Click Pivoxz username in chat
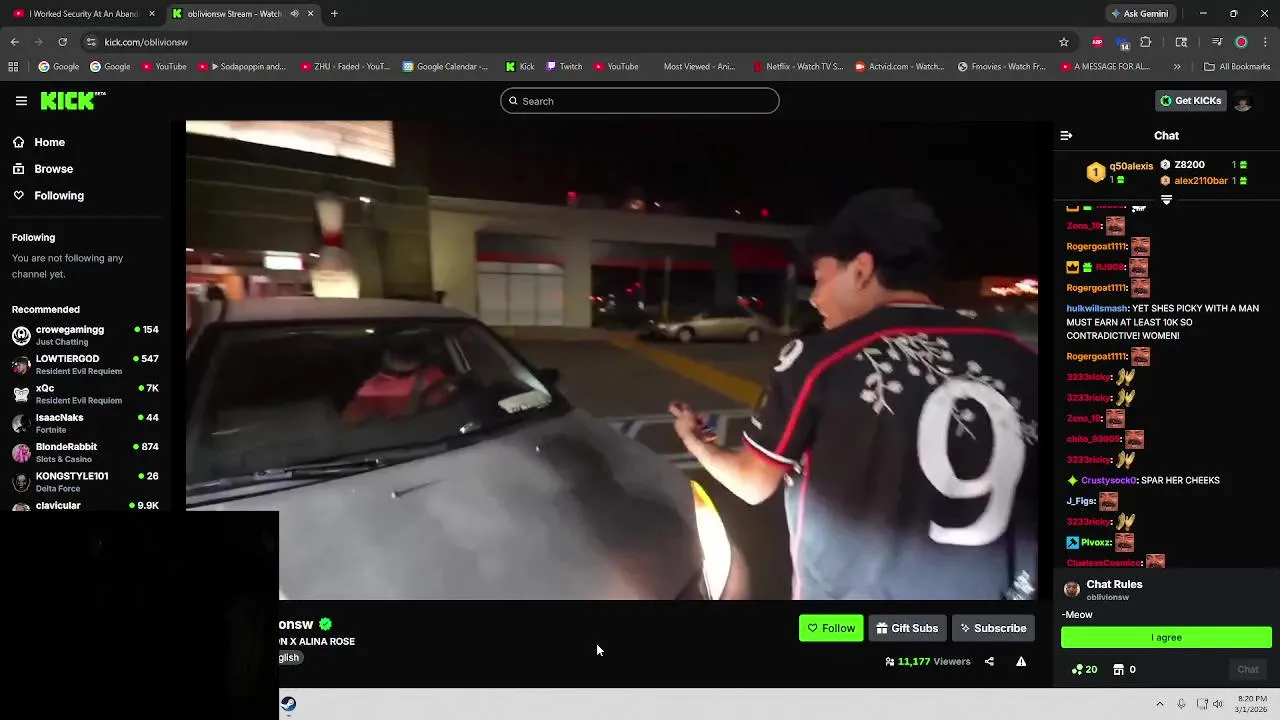Image resolution: width=1280 pixels, height=720 pixels. [x=1095, y=542]
